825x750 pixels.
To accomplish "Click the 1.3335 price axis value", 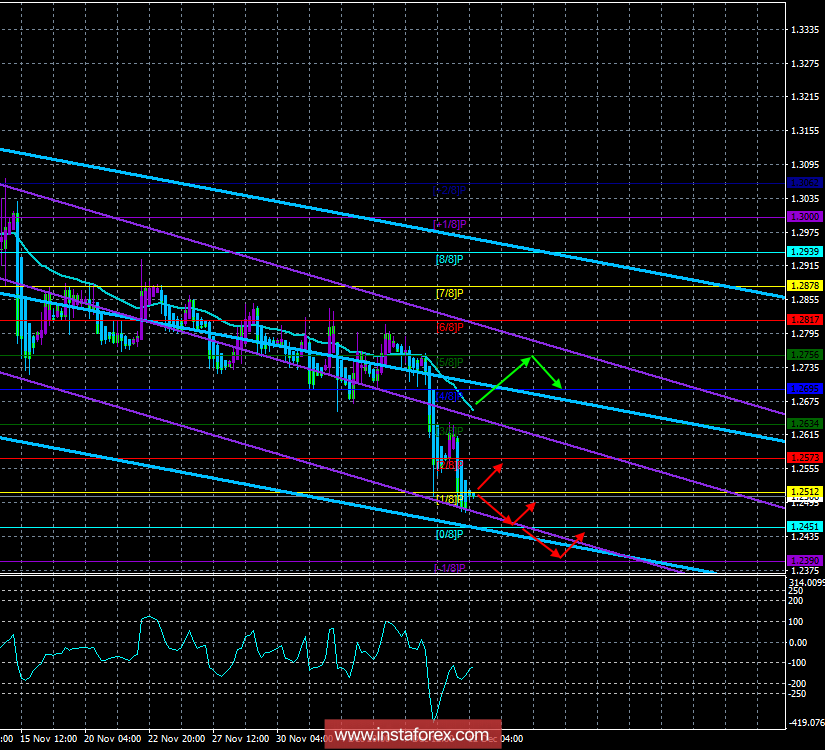I will pos(805,30).
